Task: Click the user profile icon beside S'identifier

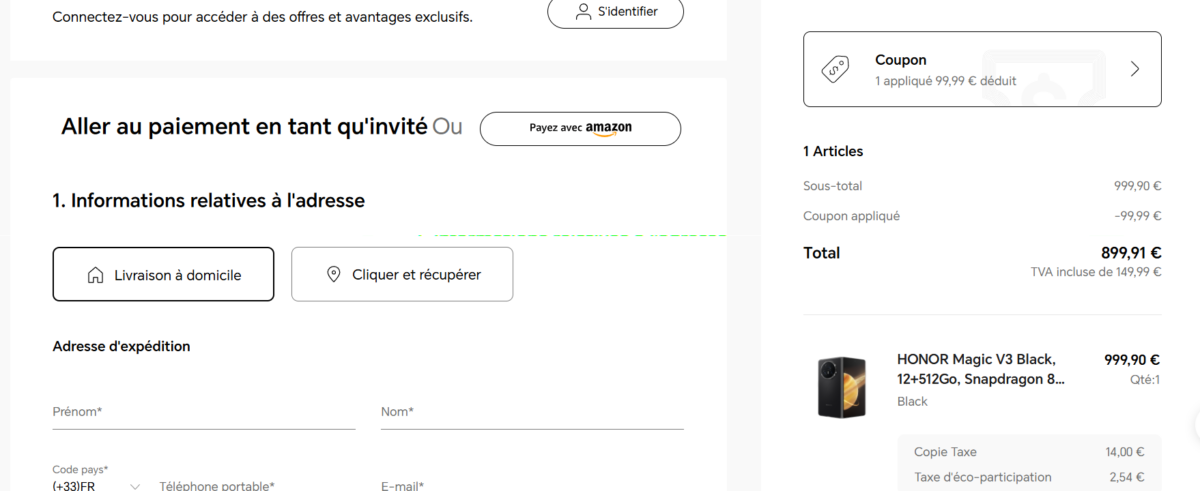Action: [x=583, y=12]
